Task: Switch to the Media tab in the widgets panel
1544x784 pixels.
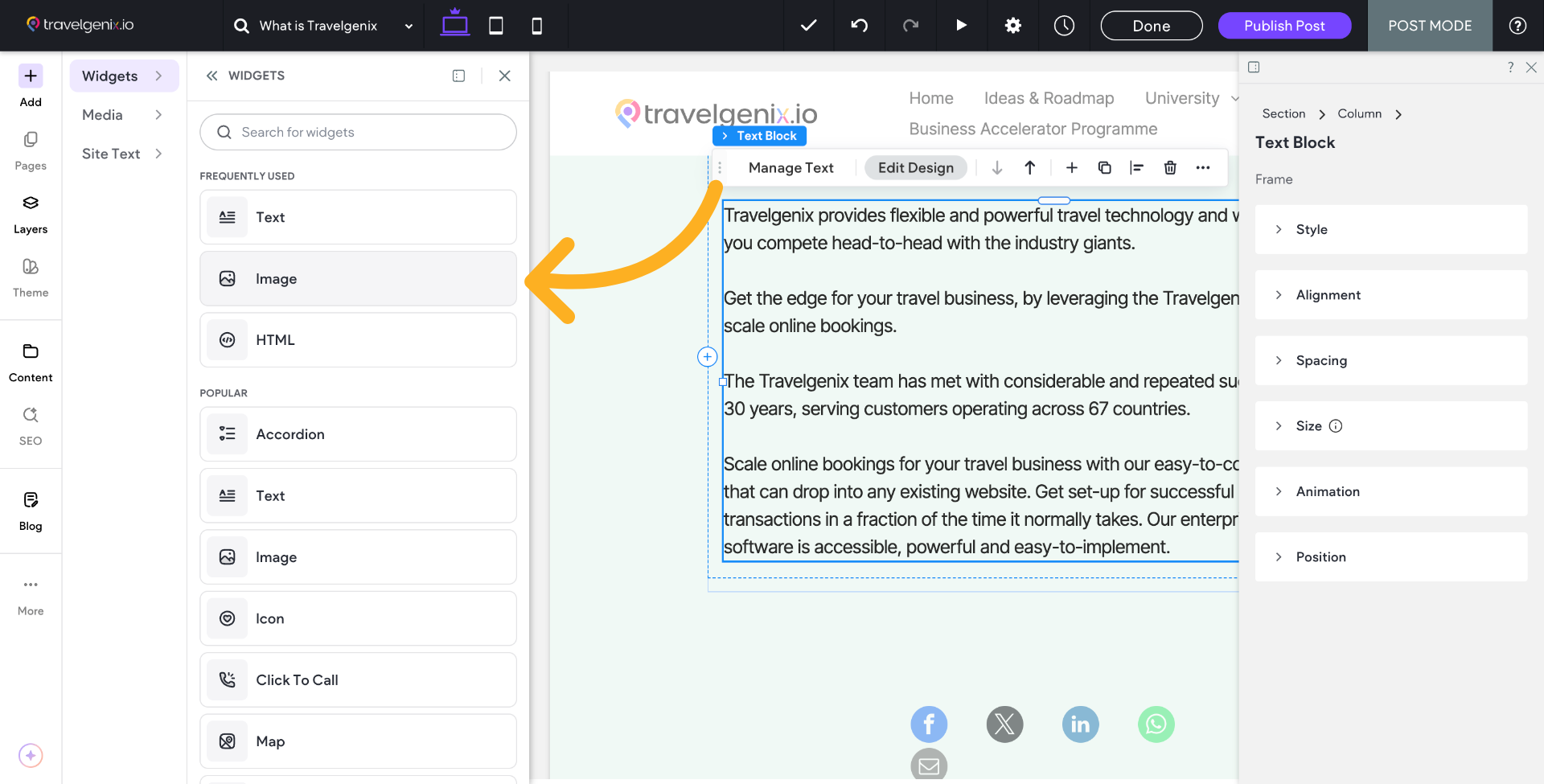Action: pos(102,114)
